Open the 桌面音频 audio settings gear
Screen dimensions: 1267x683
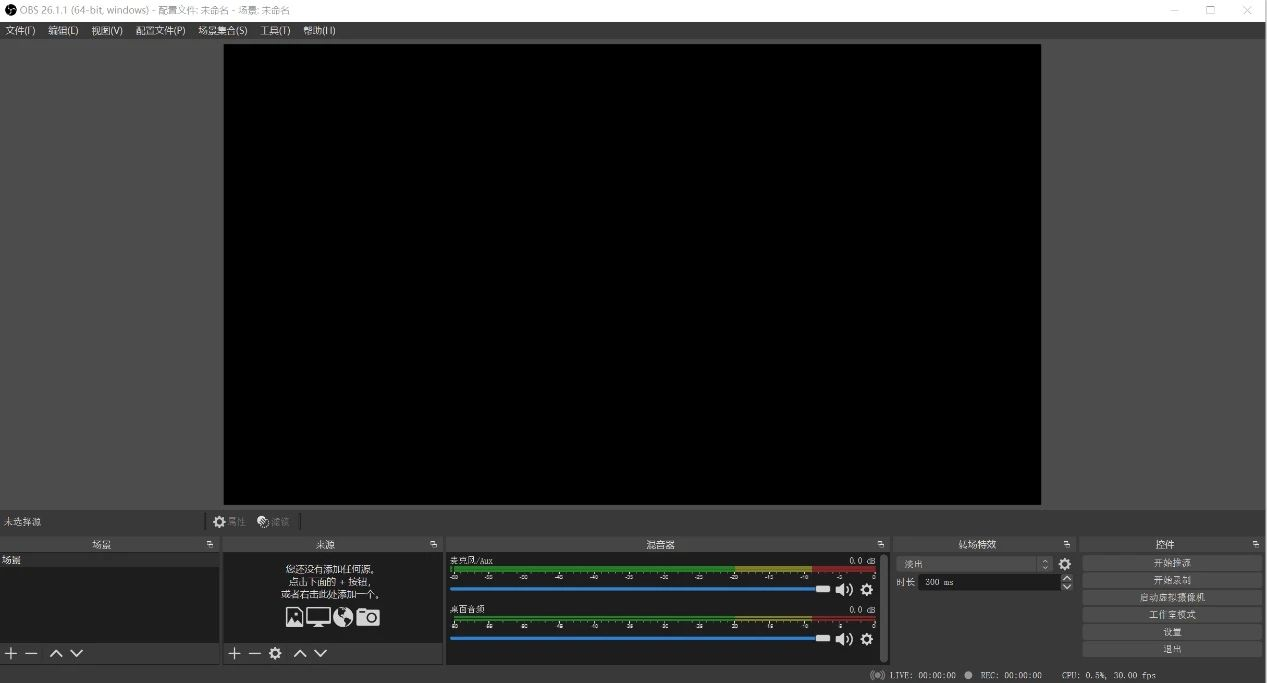click(866, 639)
